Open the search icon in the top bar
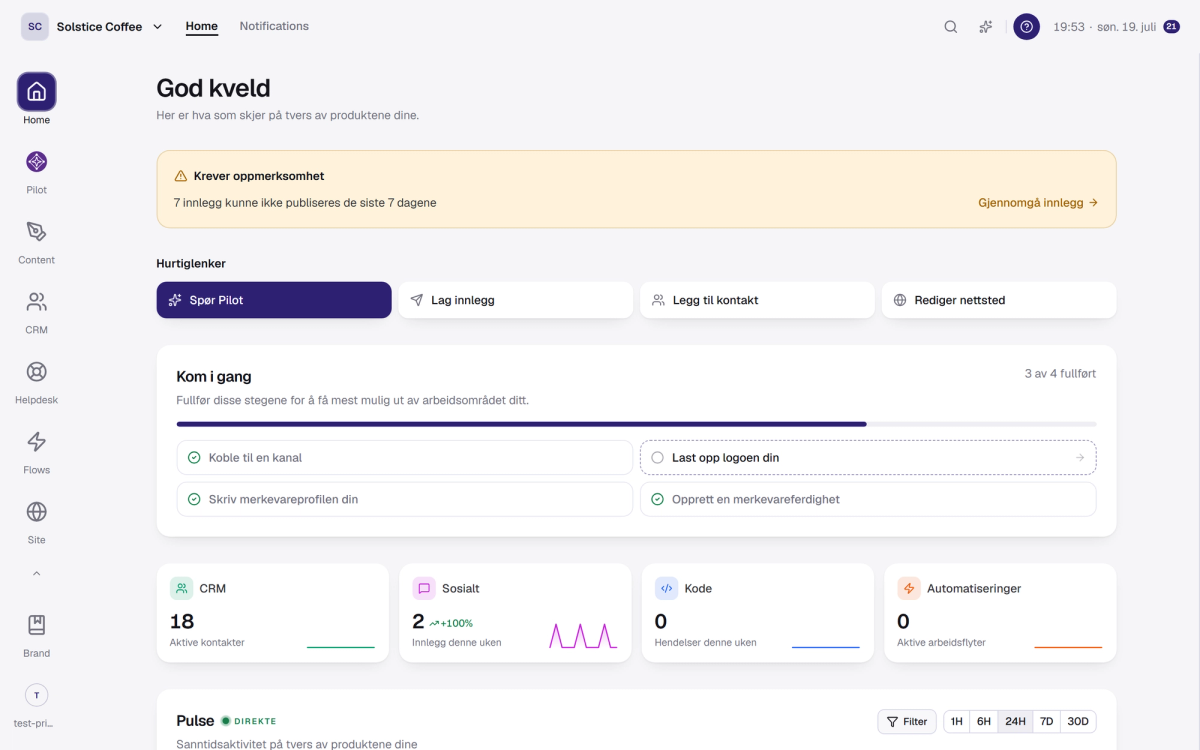The height and width of the screenshot is (750, 1200). click(951, 27)
